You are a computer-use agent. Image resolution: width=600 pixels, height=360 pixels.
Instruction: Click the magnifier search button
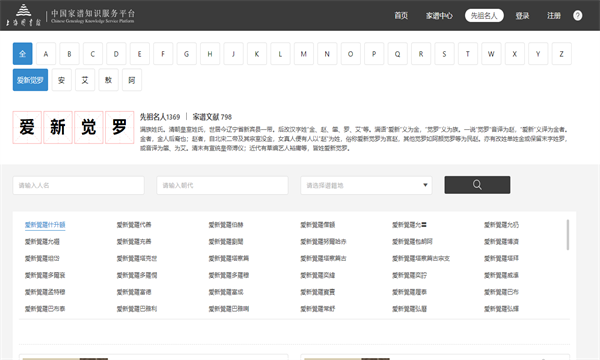pos(477,185)
